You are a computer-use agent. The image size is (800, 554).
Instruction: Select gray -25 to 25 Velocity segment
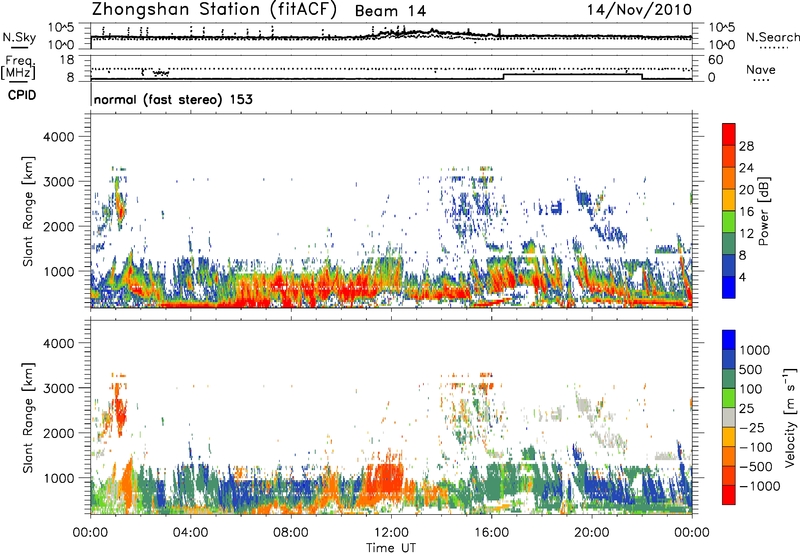(729, 418)
